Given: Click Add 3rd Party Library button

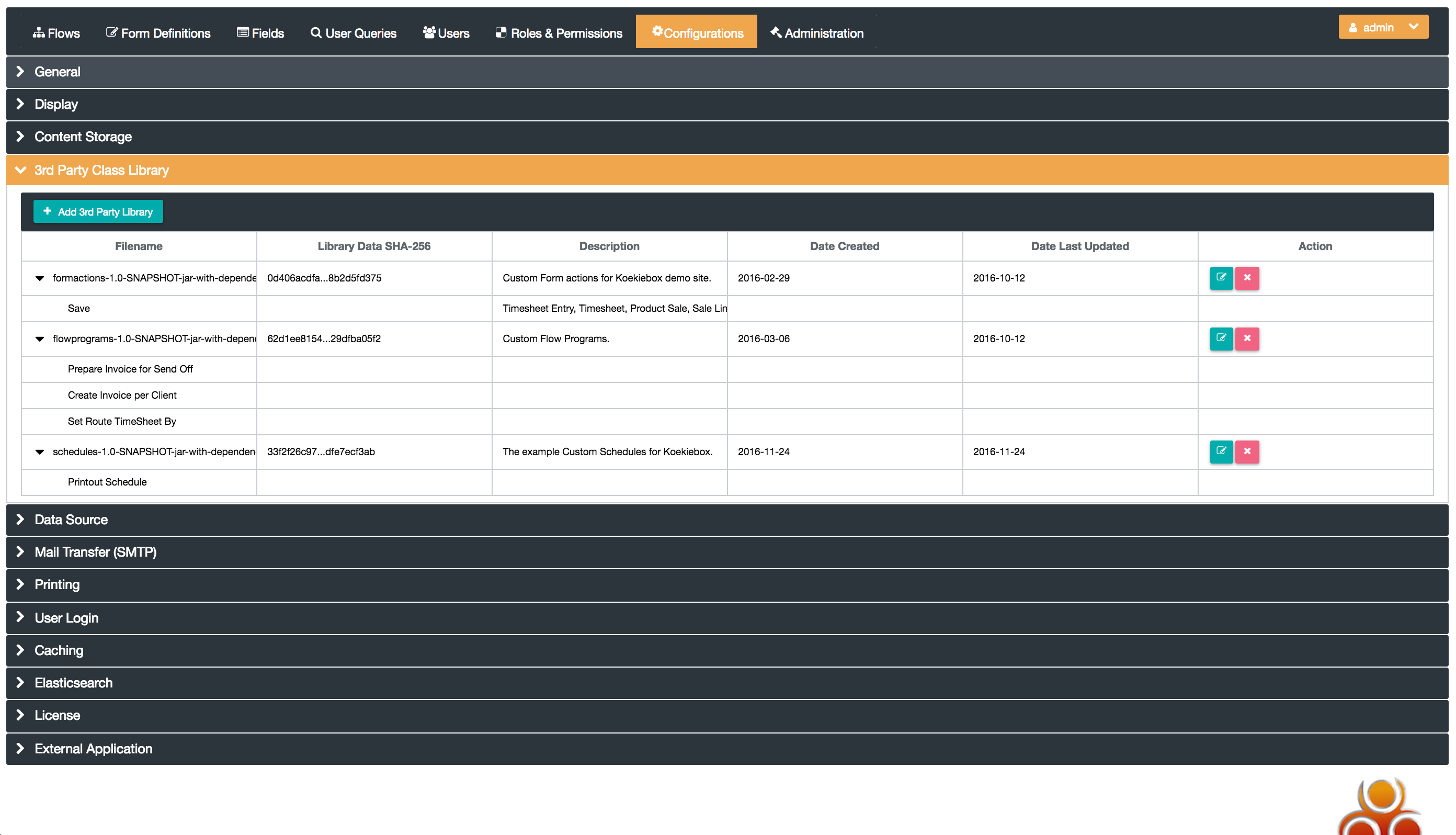Looking at the screenshot, I should (x=98, y=211).
